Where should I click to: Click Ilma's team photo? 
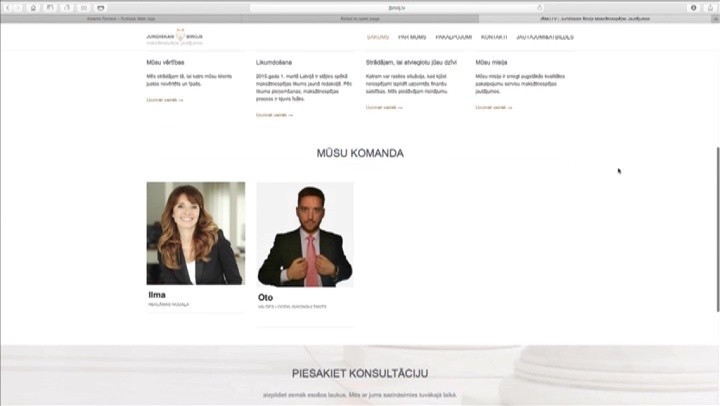(196, 233)
